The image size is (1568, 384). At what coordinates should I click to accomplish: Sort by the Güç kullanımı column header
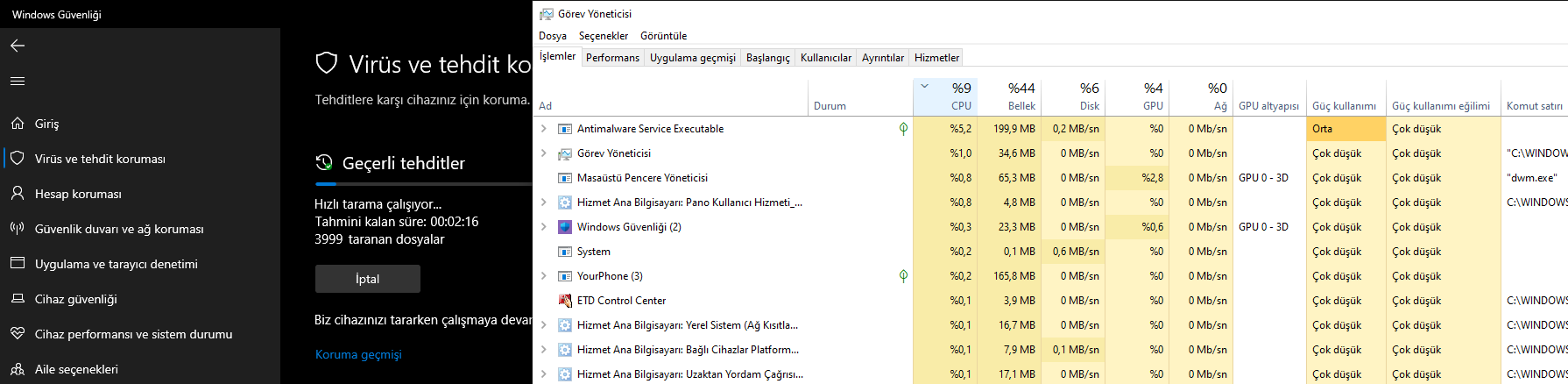coord(1346,96)
